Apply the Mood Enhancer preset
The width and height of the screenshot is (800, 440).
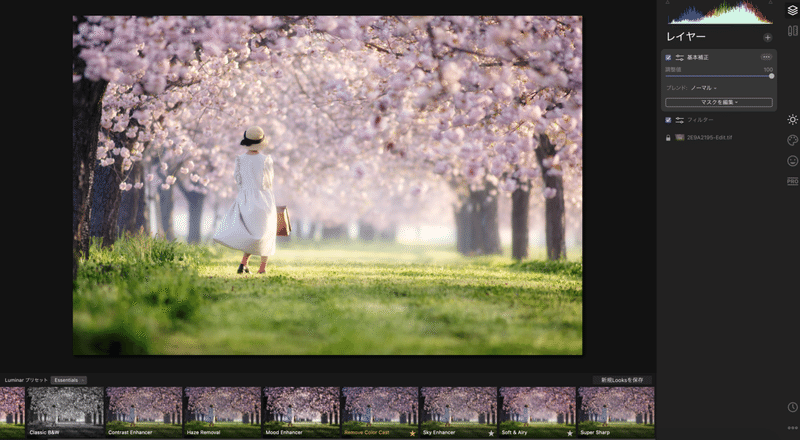pyautogui.click(x=302, y=412)
